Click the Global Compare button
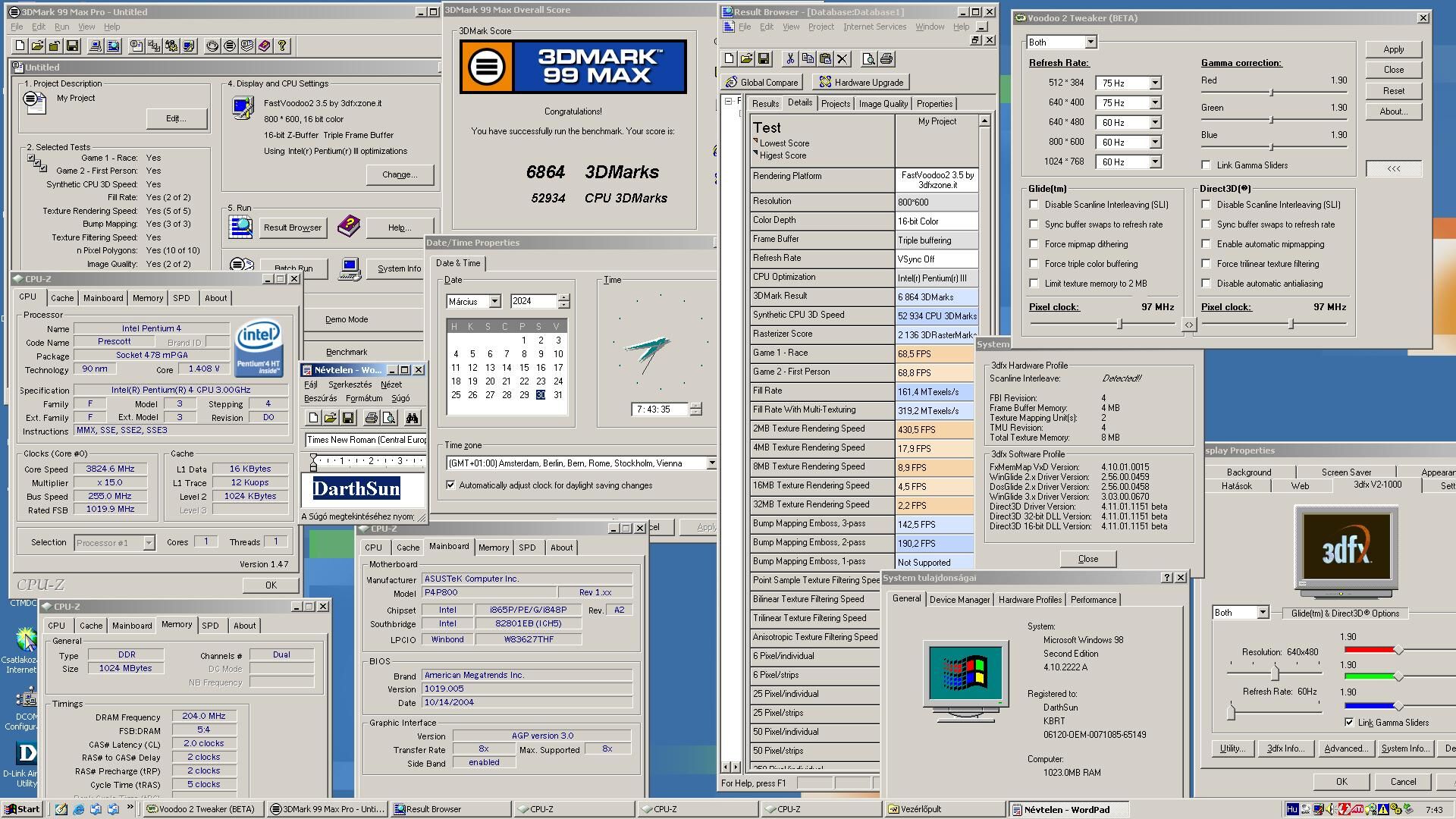Screen dimensions: 1456x819 [x=762, y=82]
